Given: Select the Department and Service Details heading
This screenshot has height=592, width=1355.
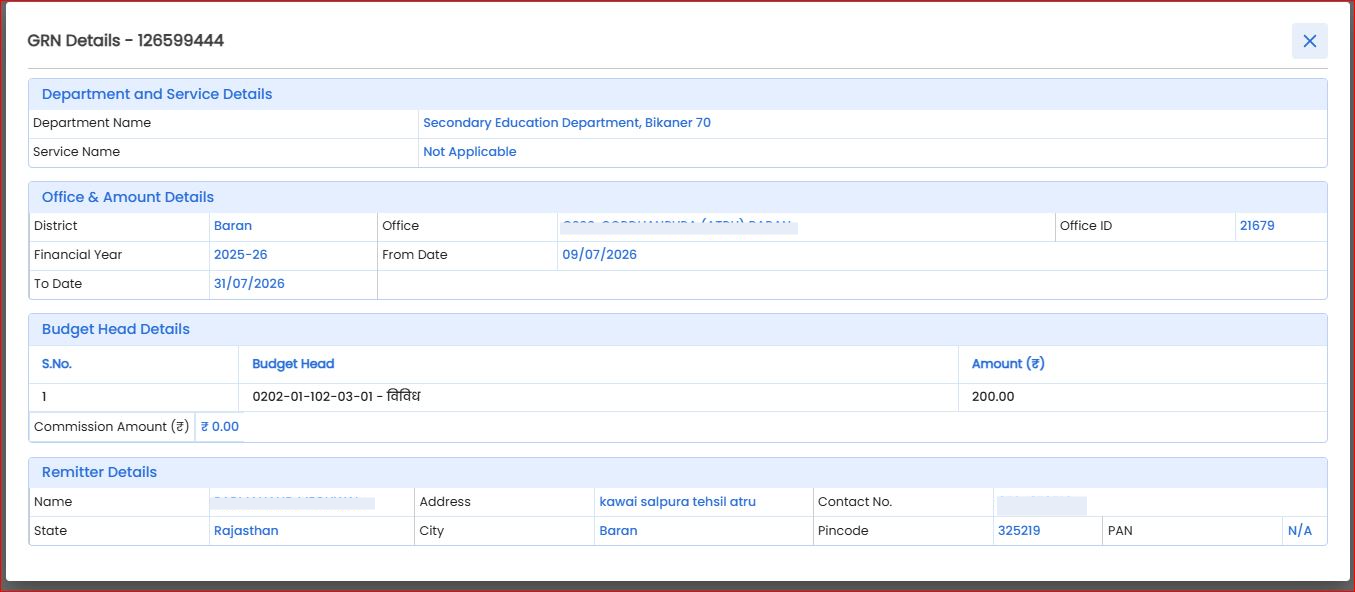Looking at the screenshot, I should 157,94.
